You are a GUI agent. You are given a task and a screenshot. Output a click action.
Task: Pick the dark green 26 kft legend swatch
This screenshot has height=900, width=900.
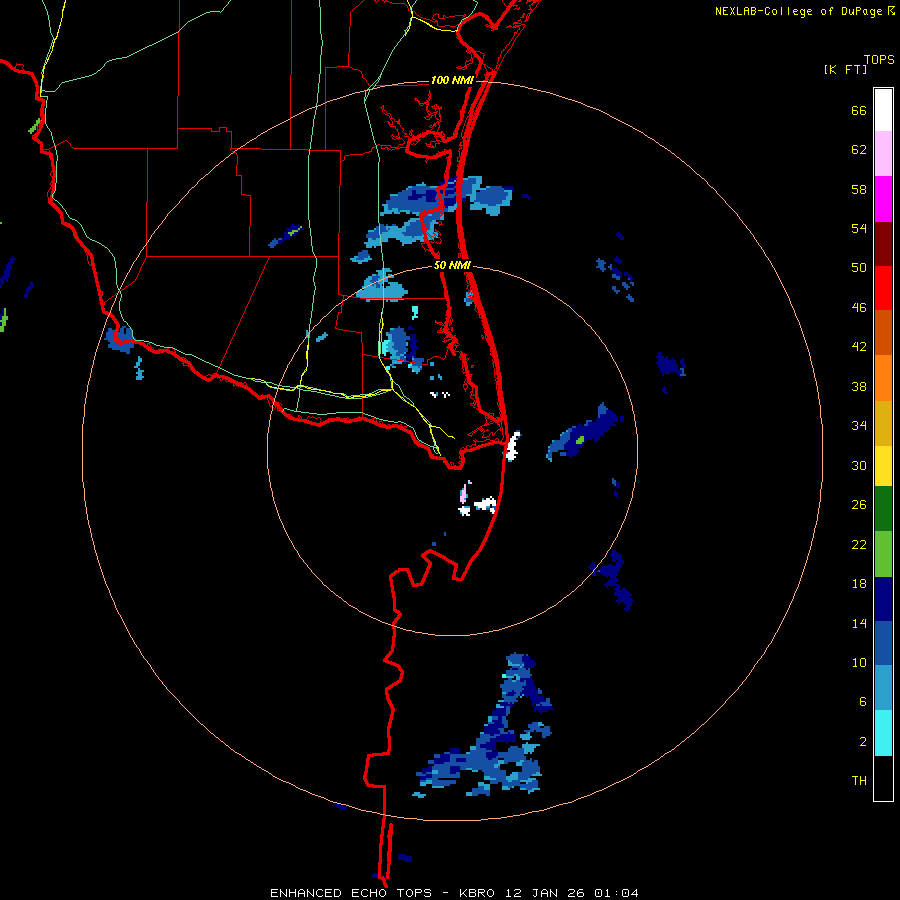coord(883,509)
